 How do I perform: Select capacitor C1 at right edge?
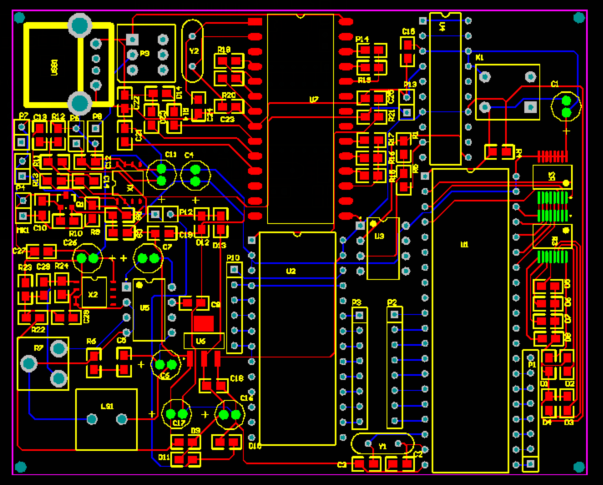click(x=566, y=106)
